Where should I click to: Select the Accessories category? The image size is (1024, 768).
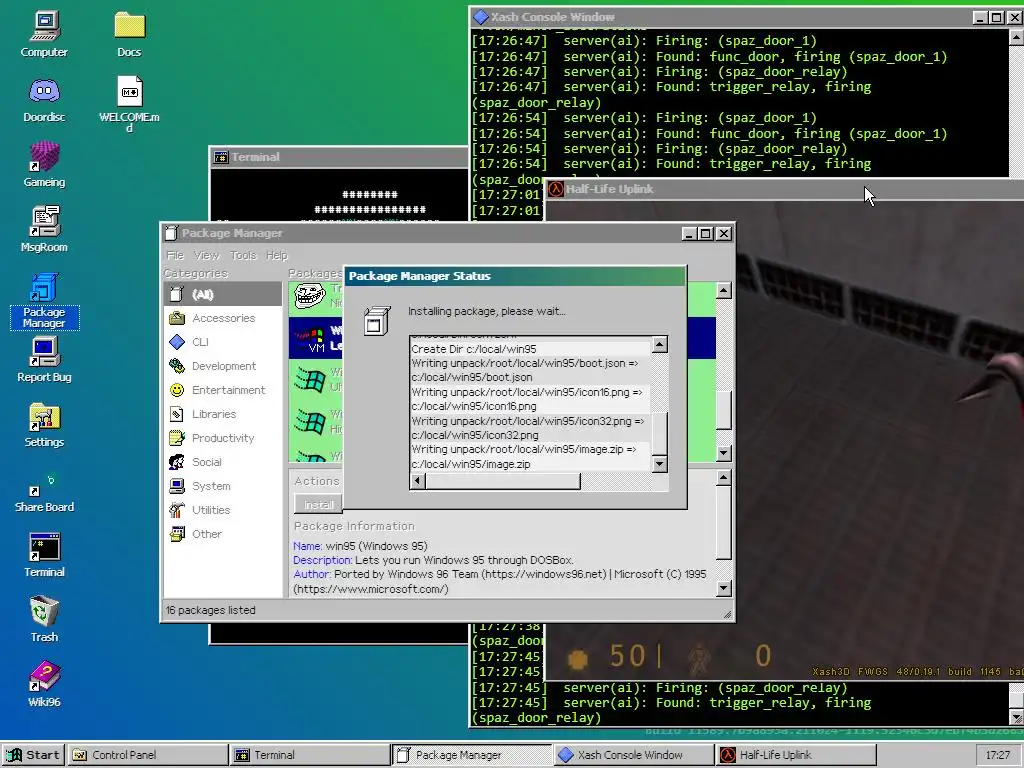223,318
